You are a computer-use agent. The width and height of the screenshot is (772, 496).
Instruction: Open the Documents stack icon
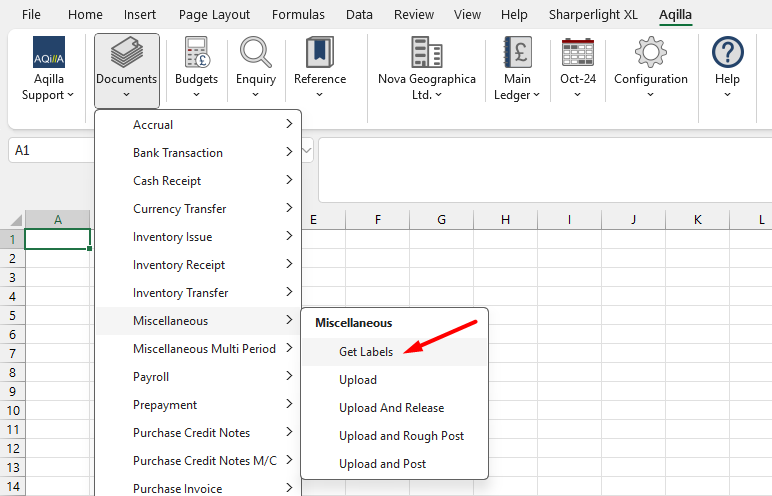tap(126, 52)
